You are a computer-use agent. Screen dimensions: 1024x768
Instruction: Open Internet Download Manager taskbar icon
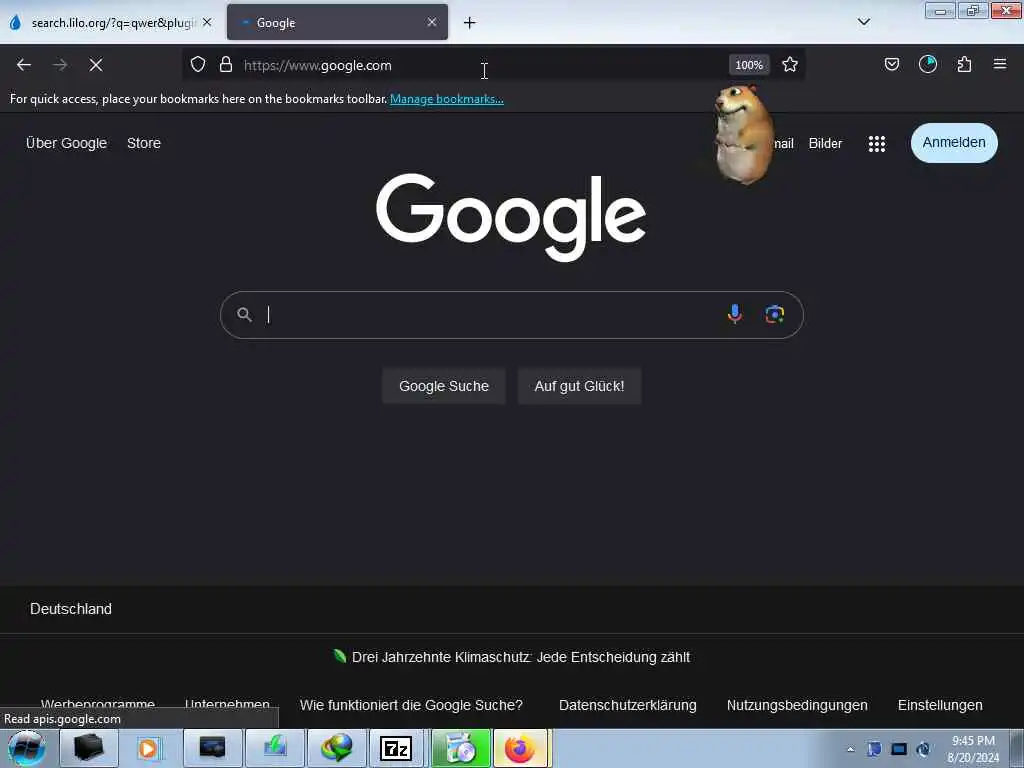[x=336, y=748]
